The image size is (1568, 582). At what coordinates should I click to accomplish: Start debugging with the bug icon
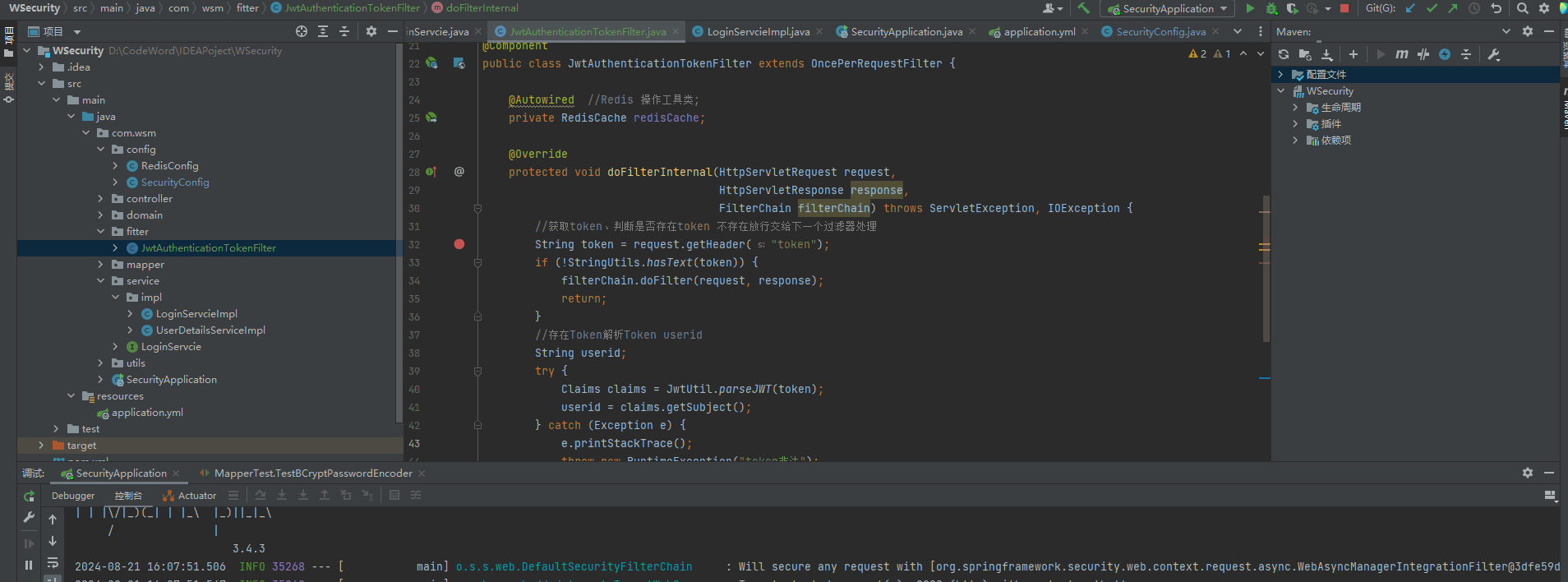1271,8
